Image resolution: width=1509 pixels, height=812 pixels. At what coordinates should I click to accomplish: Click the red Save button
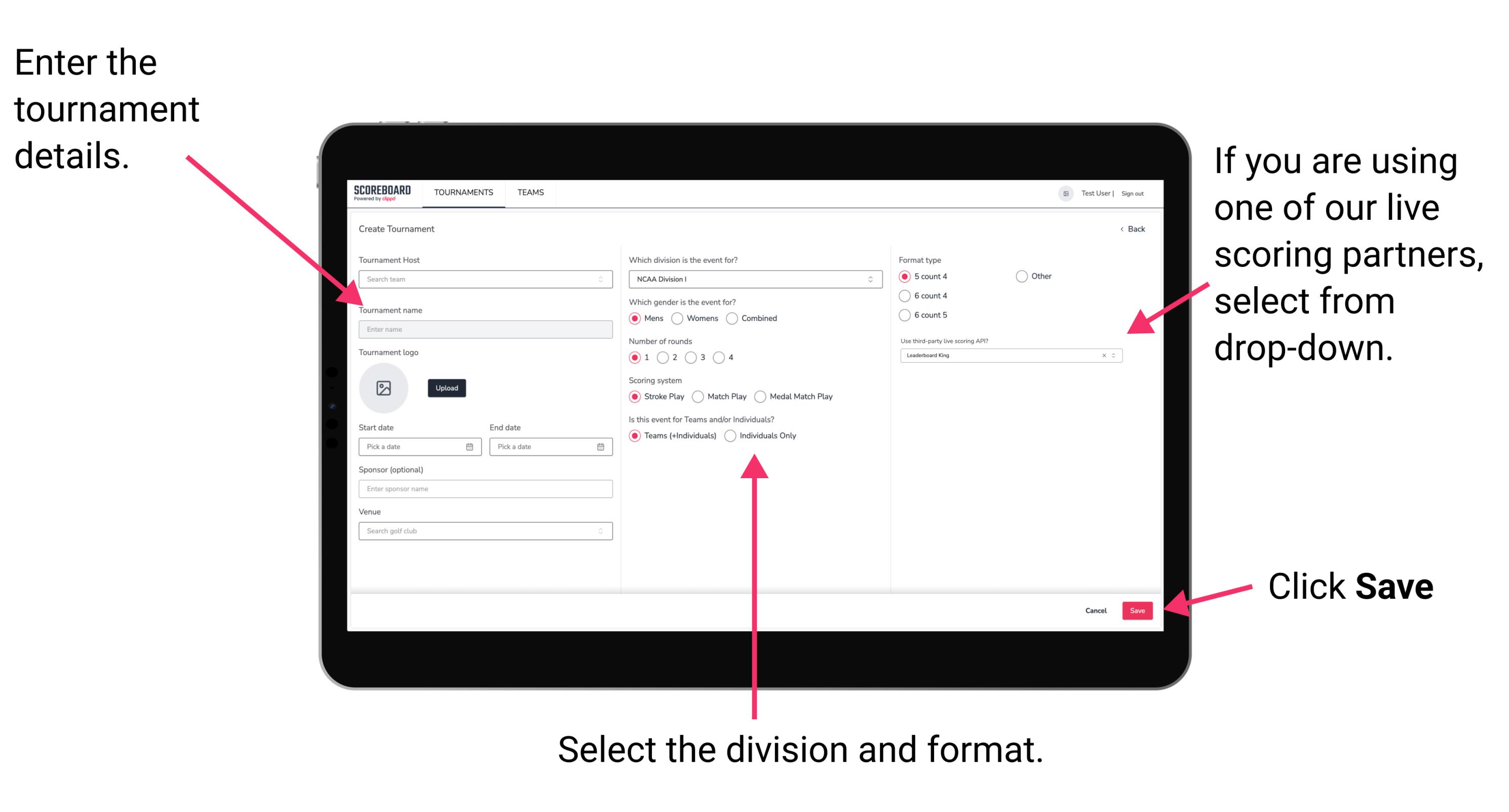(1140, 610)
